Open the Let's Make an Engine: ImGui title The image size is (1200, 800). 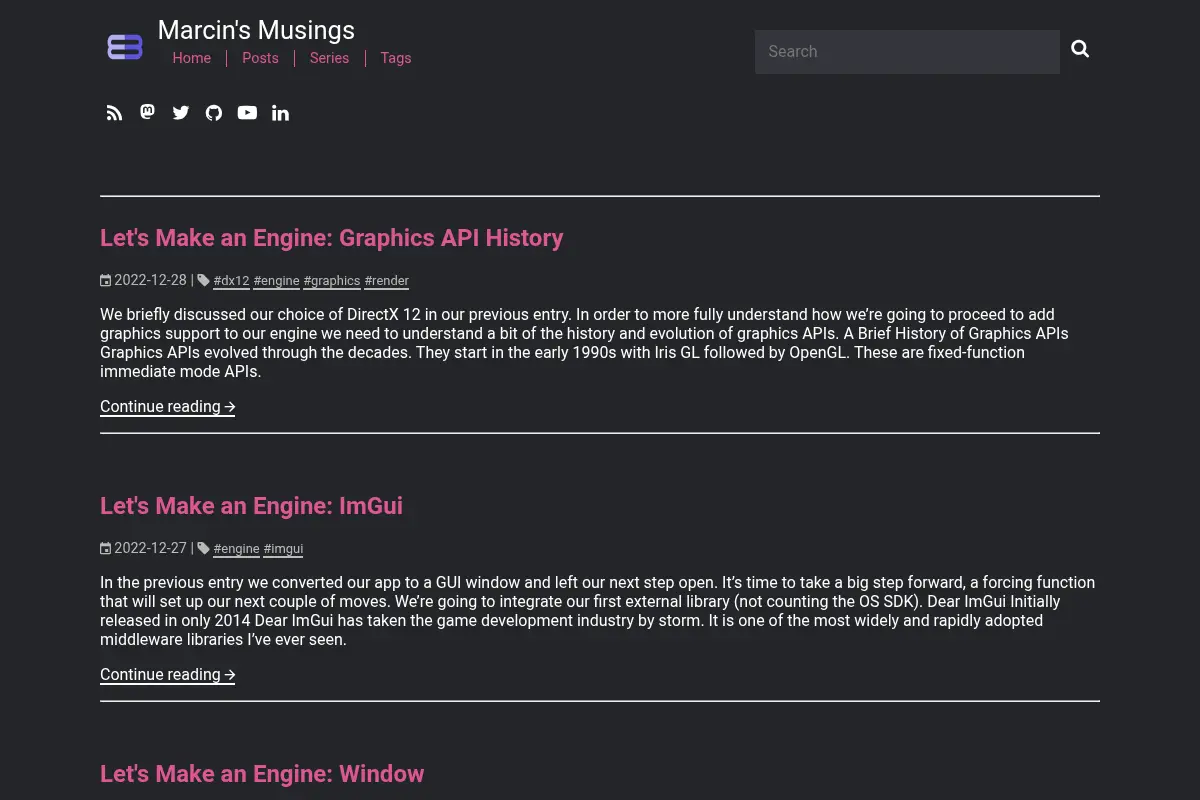[x=251, y=506]
